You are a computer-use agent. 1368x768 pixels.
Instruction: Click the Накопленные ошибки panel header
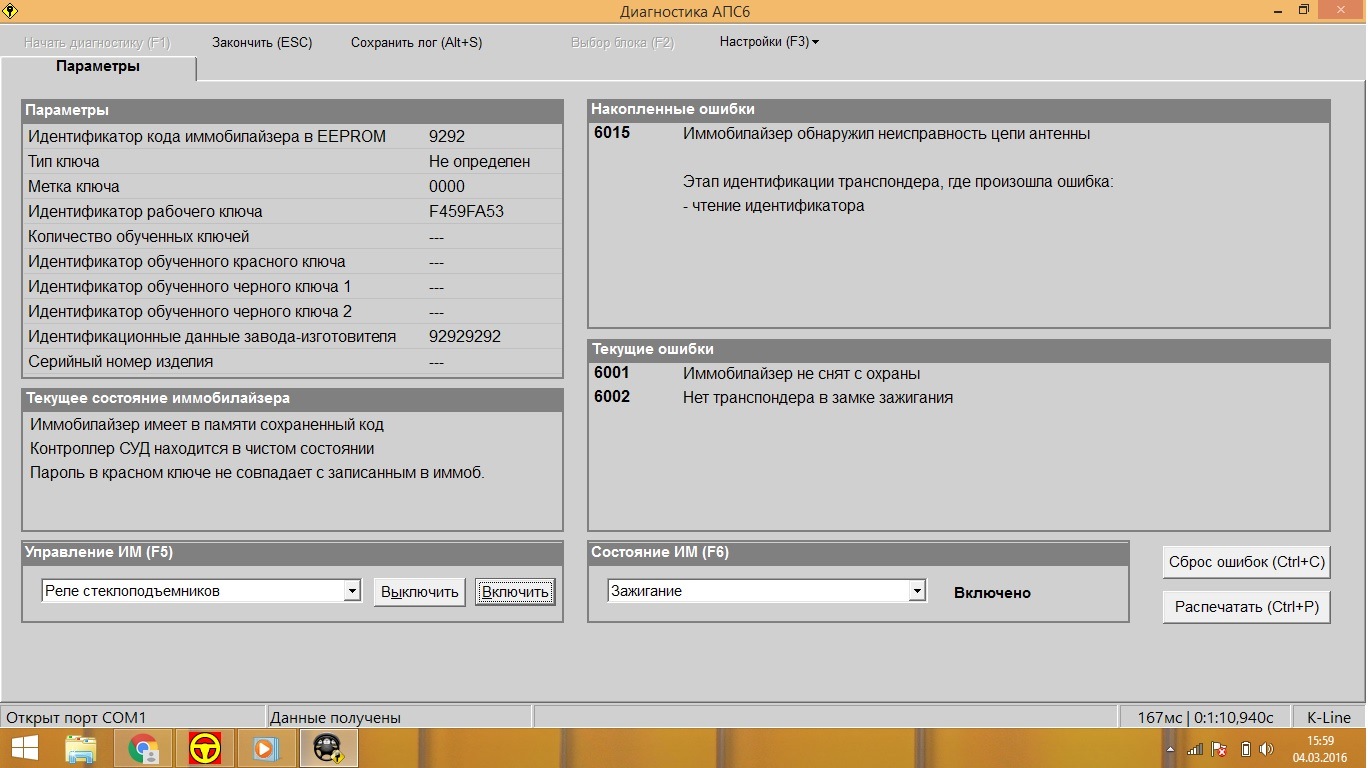click(x=958, y=109)
